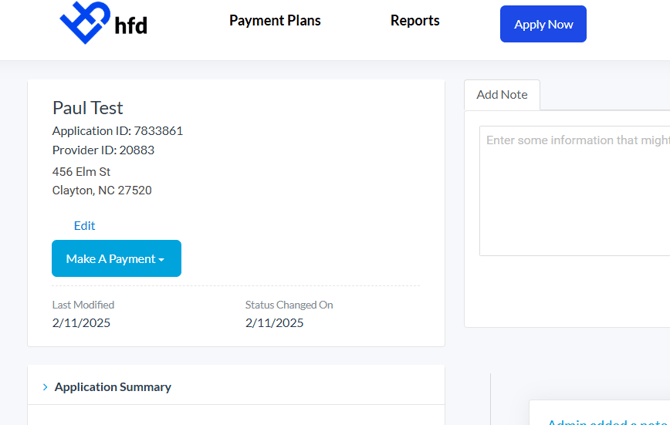This screenshot has width=670, height=425.
Task: Select the 456 Elm St address line
Action: point(81,172)
